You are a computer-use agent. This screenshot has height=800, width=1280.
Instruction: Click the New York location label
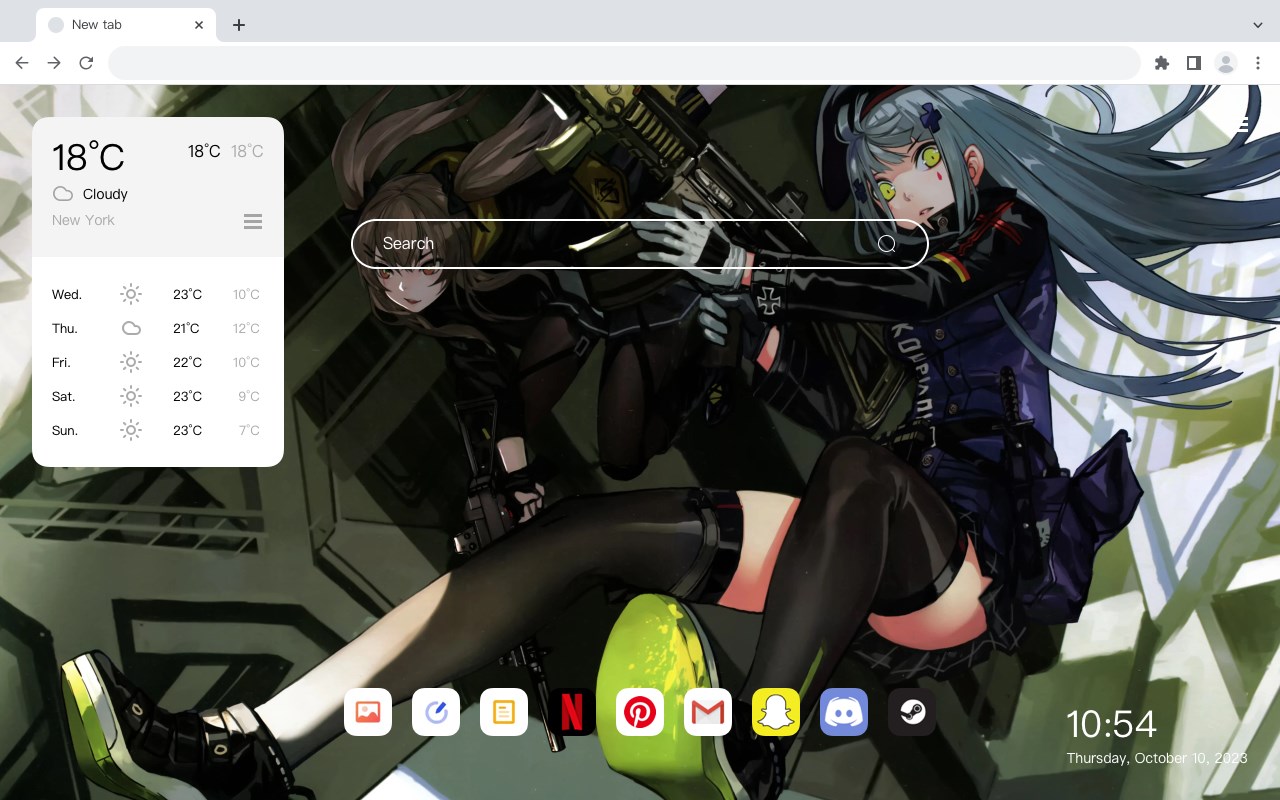pyautogui.click(x=83, y=220)
